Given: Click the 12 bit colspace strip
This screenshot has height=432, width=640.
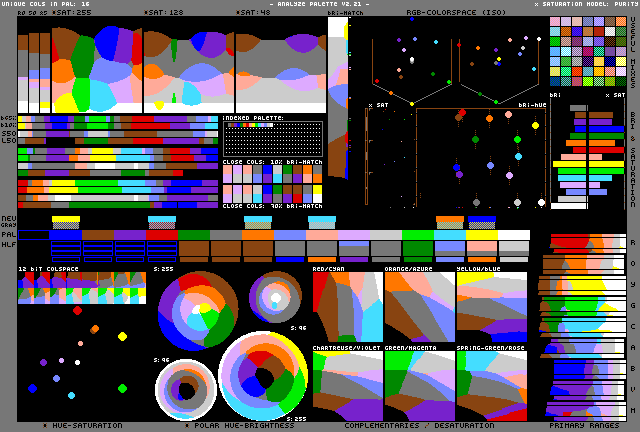Looking at the screenshot, I should 82,287.
